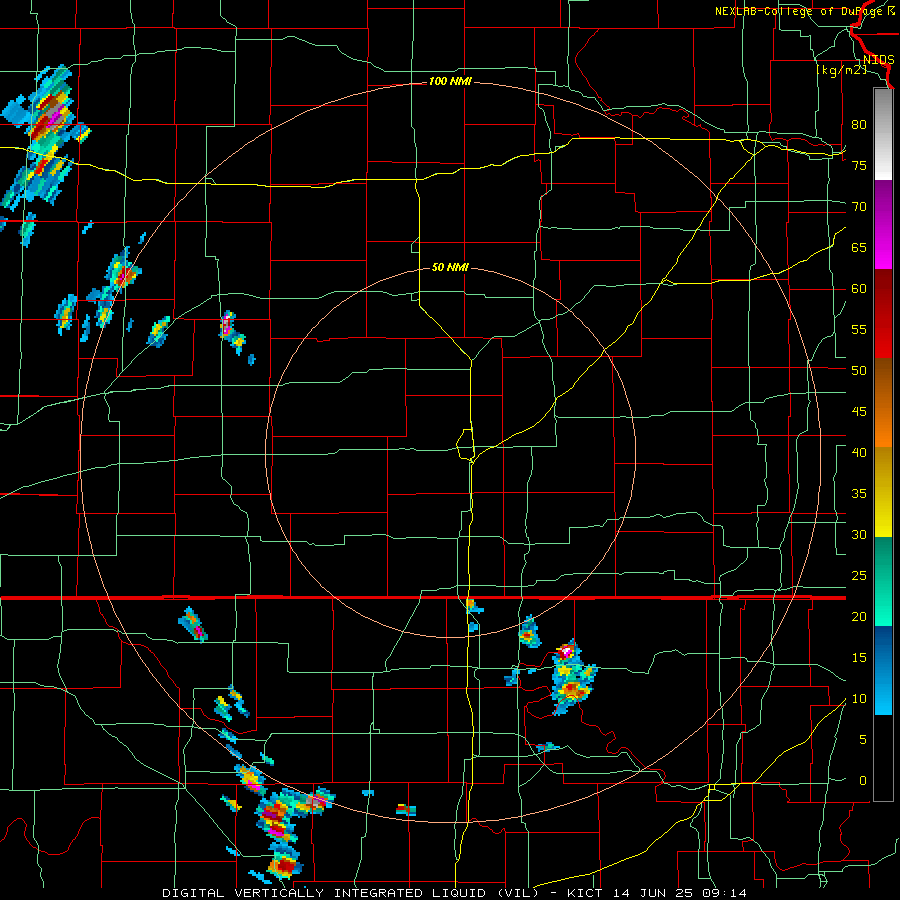Click the 25 value on the VIL scale
The width and height of the screenshot is (900, 900).
coord(859,575)
